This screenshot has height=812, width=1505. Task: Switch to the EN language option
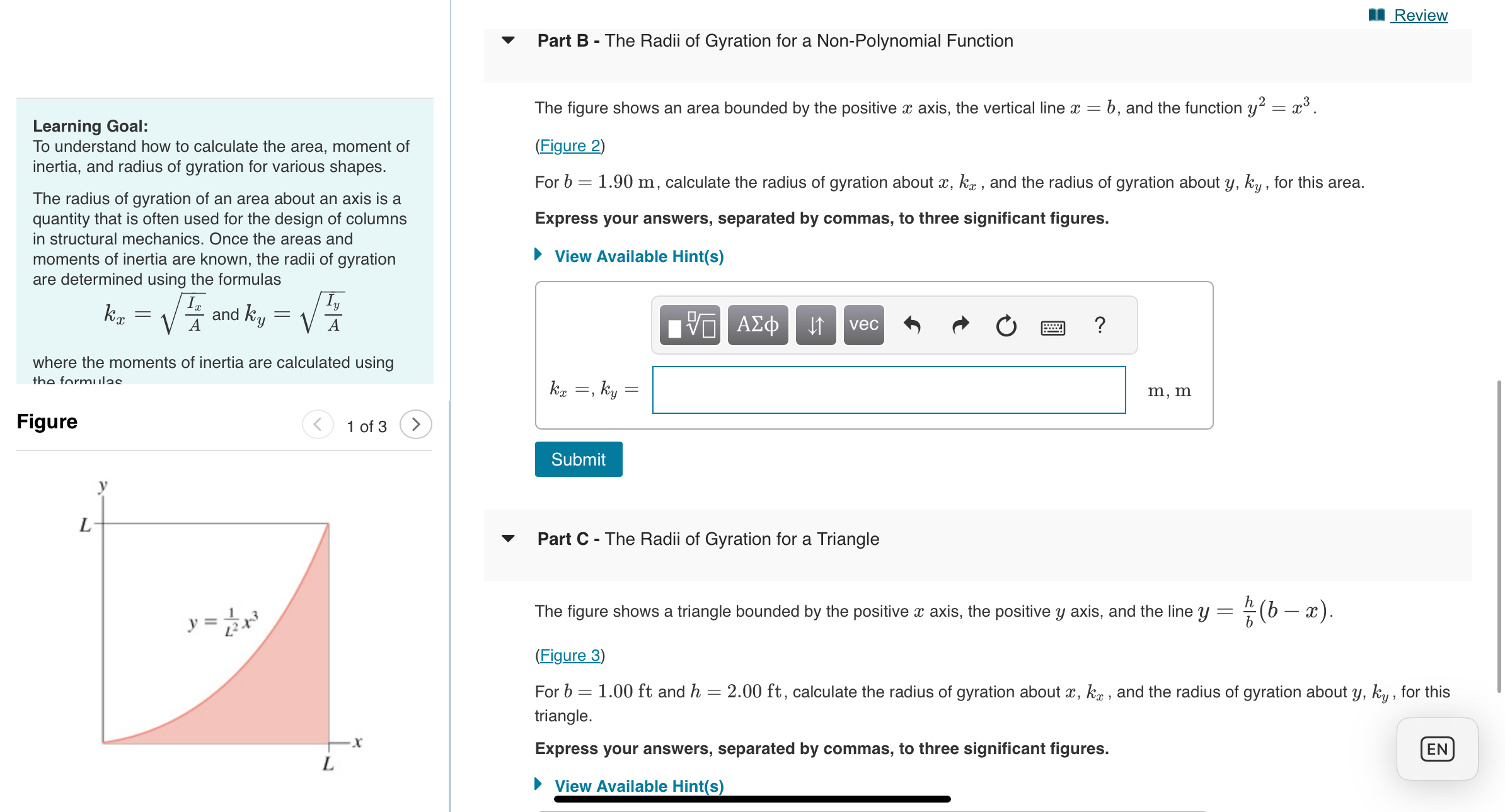pyautogui.click(x=1436, y=748)
